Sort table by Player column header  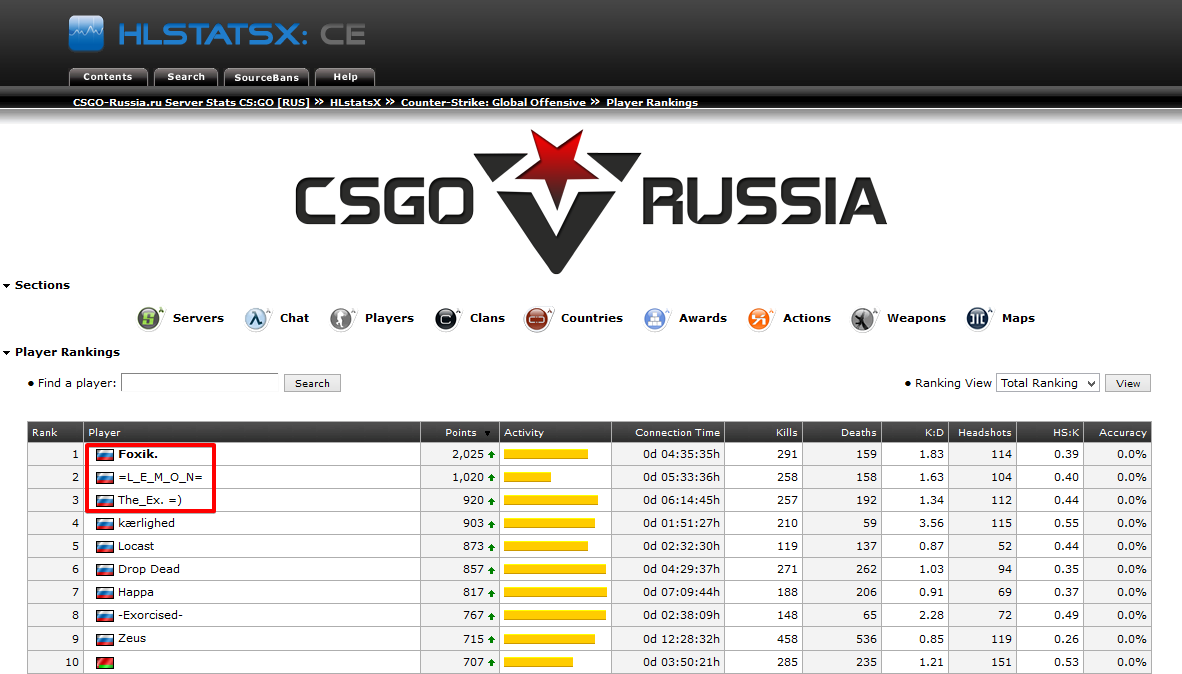104,433
